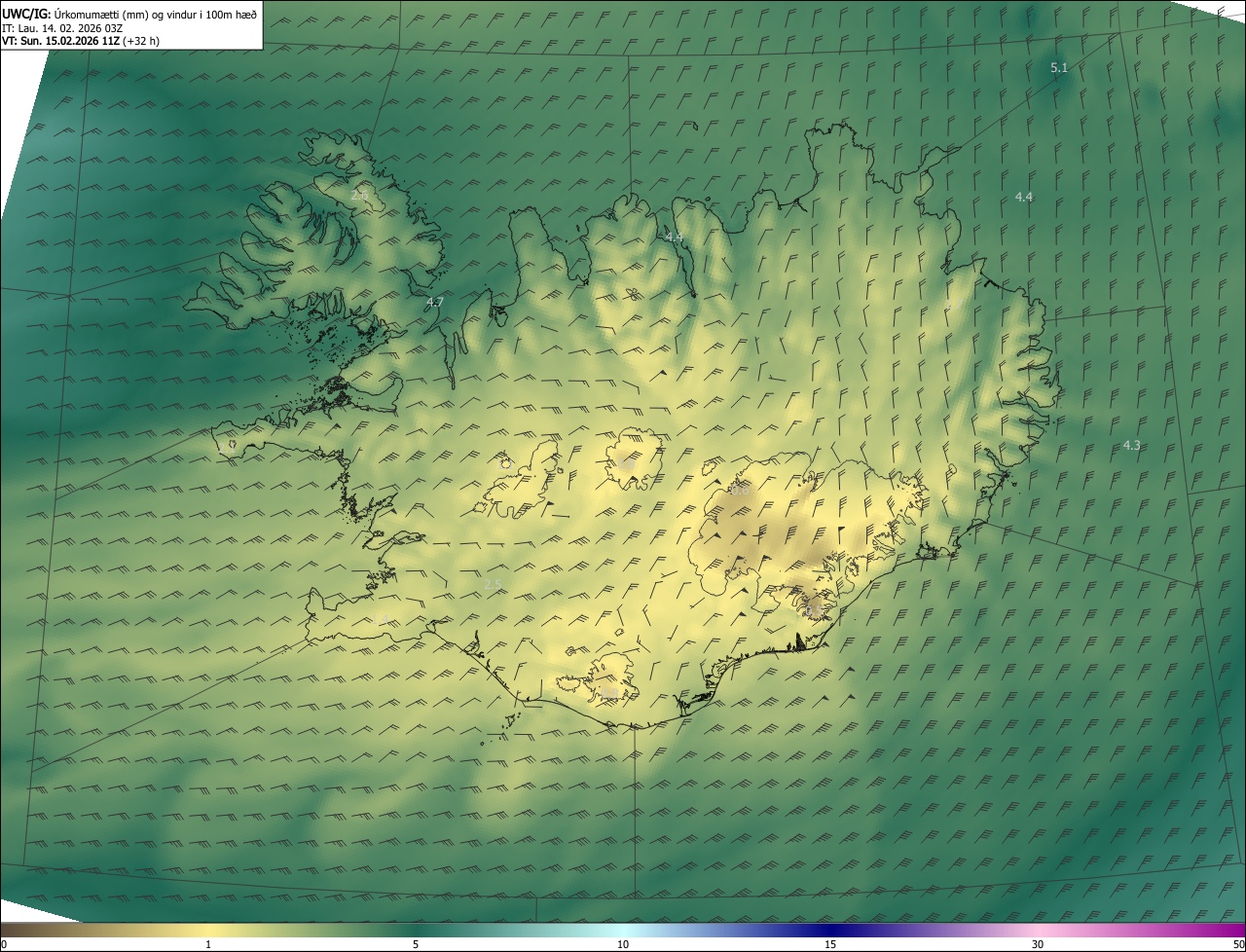
Task: Click the 4.7 value label on the map
Action: click(x=434, y=303)
